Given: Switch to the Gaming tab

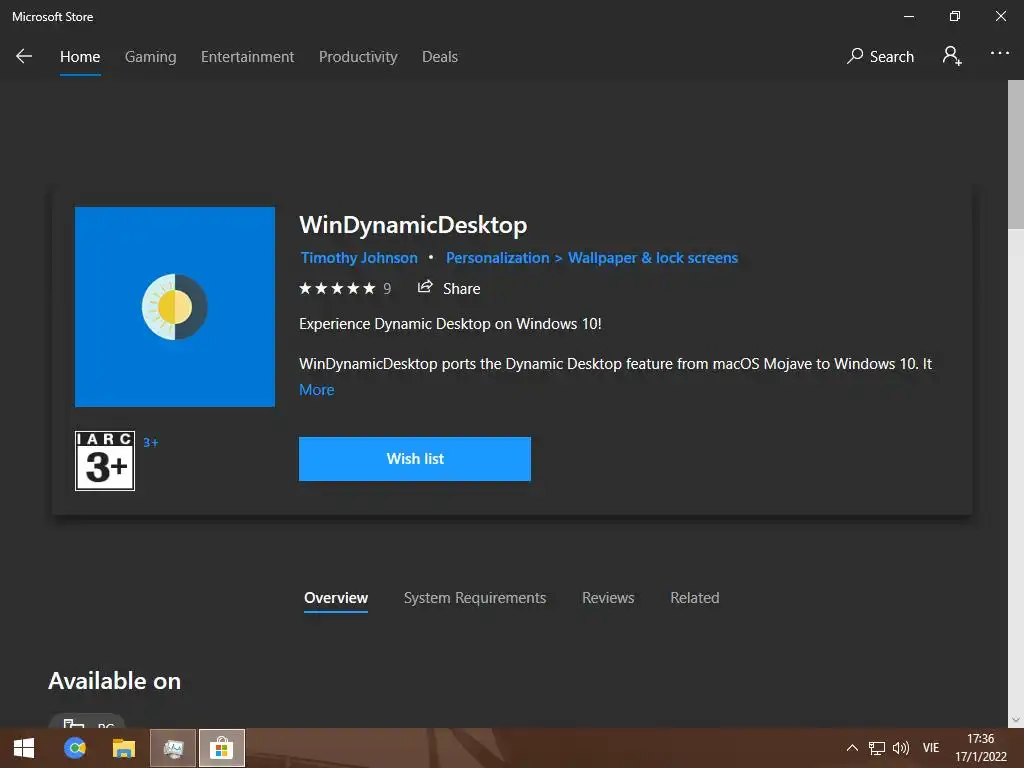Looking at the screenshot, I should pyautogui.click(x=150, y=57).
